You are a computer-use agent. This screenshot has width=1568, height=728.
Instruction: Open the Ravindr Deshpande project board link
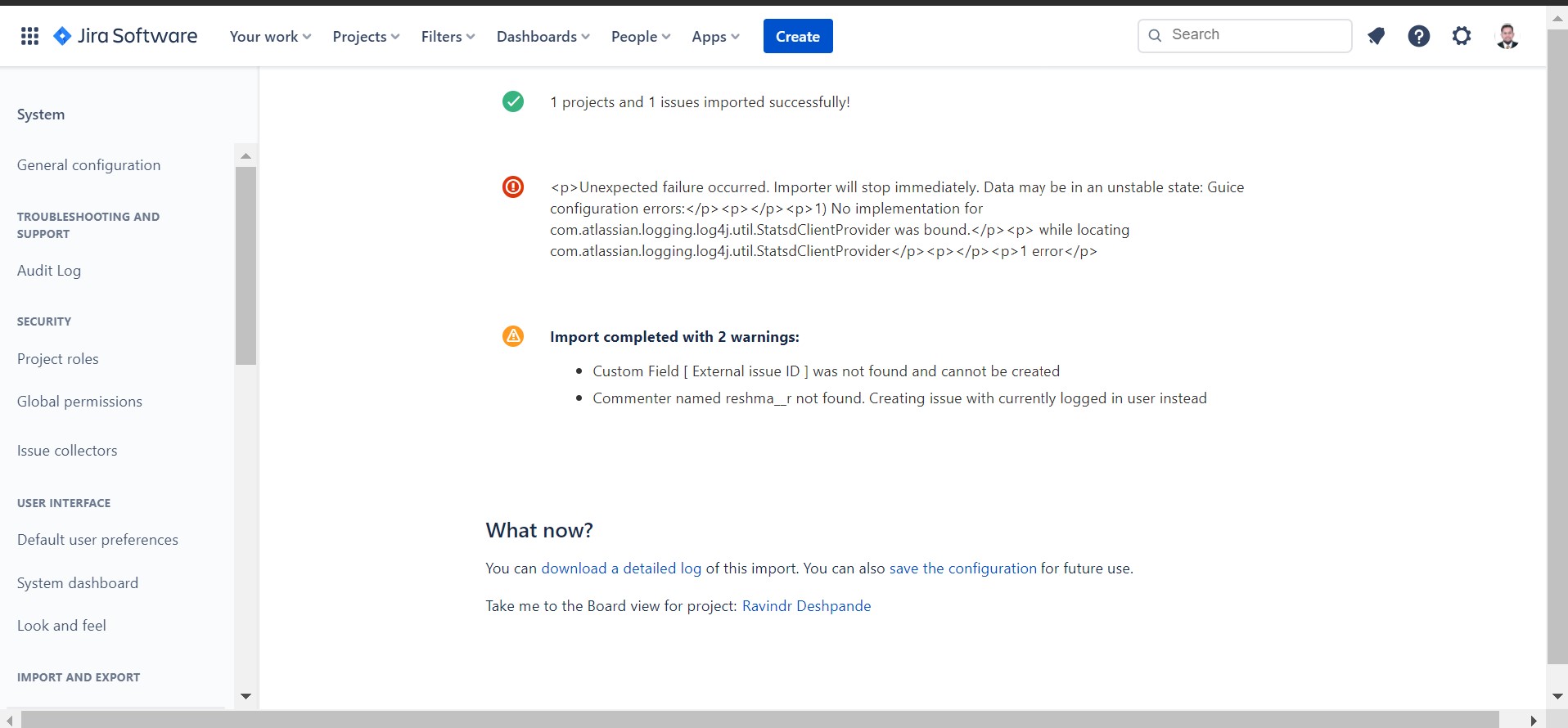[x=806, y=606]
